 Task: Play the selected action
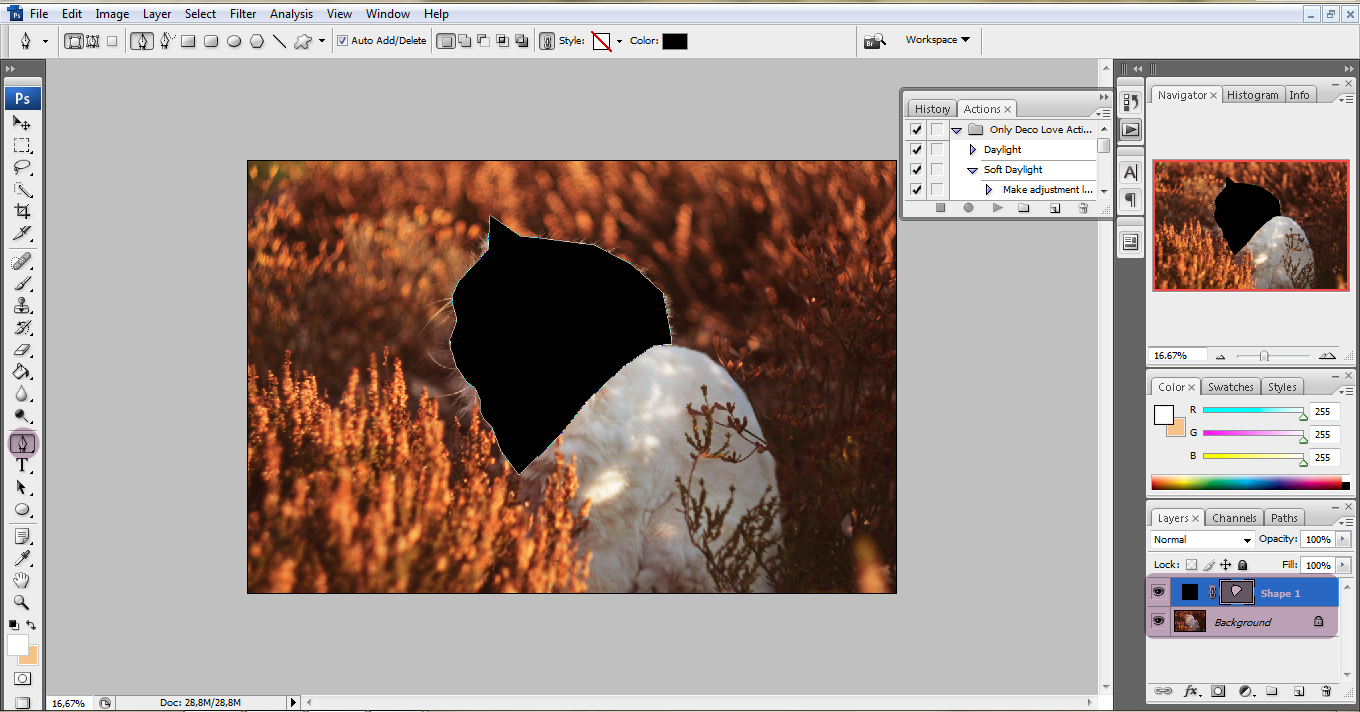point(997,208)
